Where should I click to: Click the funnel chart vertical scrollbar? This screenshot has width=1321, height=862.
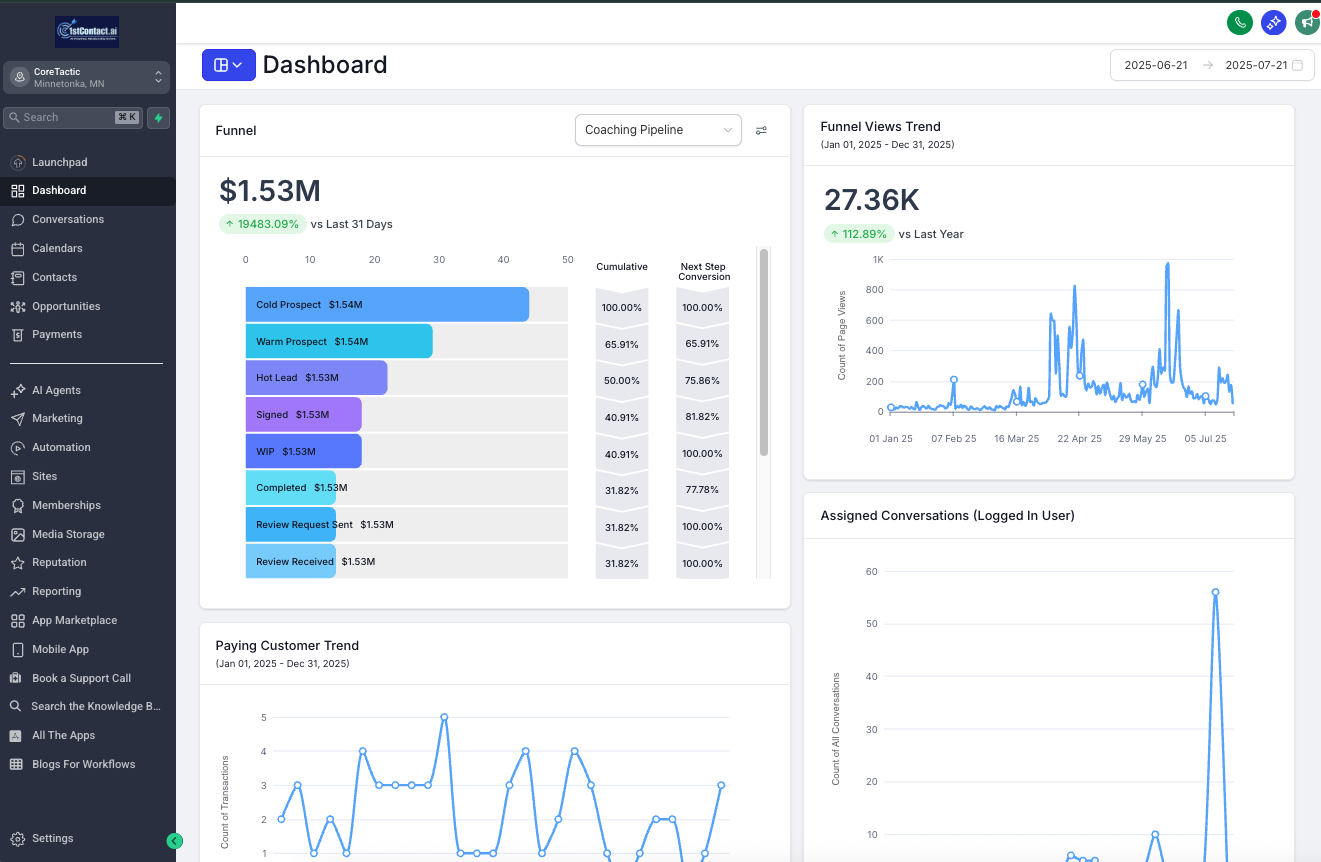764,352
